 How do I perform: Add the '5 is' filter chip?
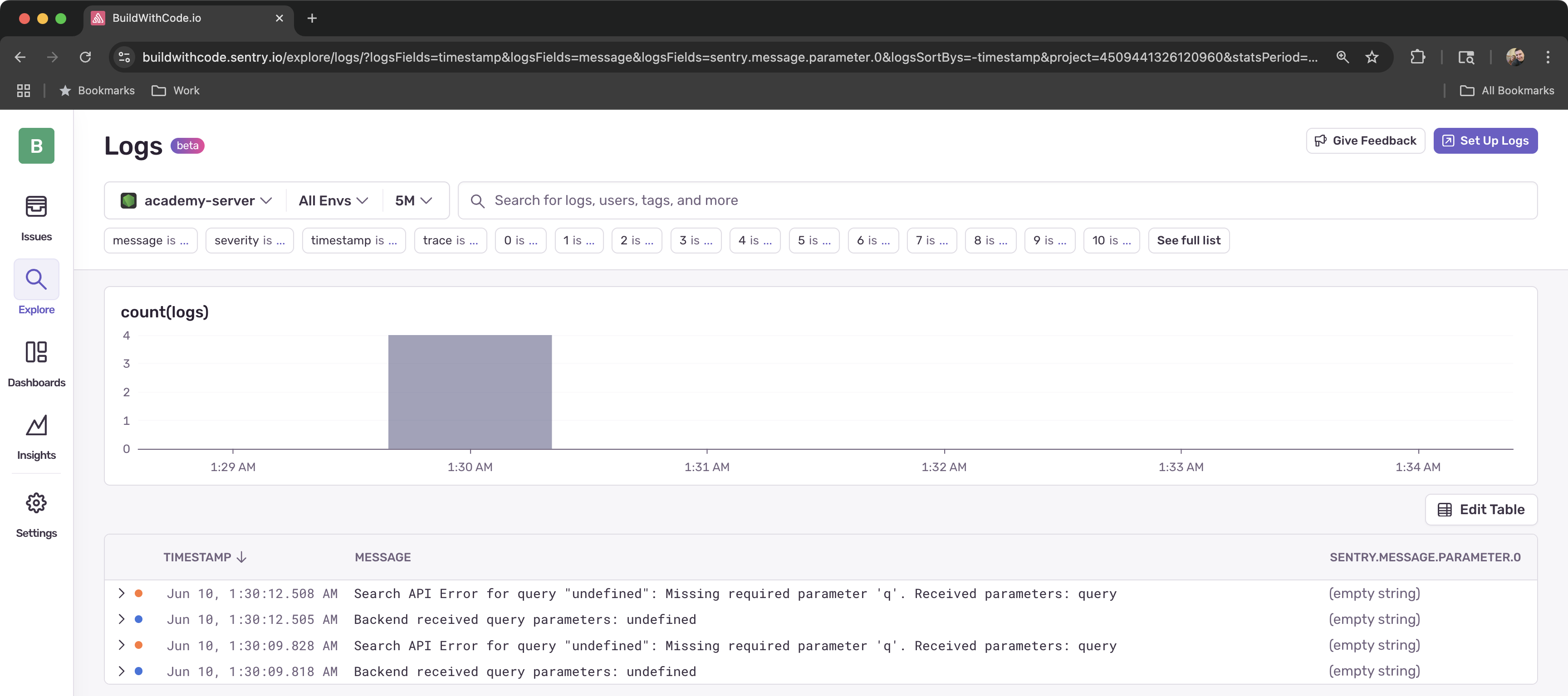[x=814, y=240]
